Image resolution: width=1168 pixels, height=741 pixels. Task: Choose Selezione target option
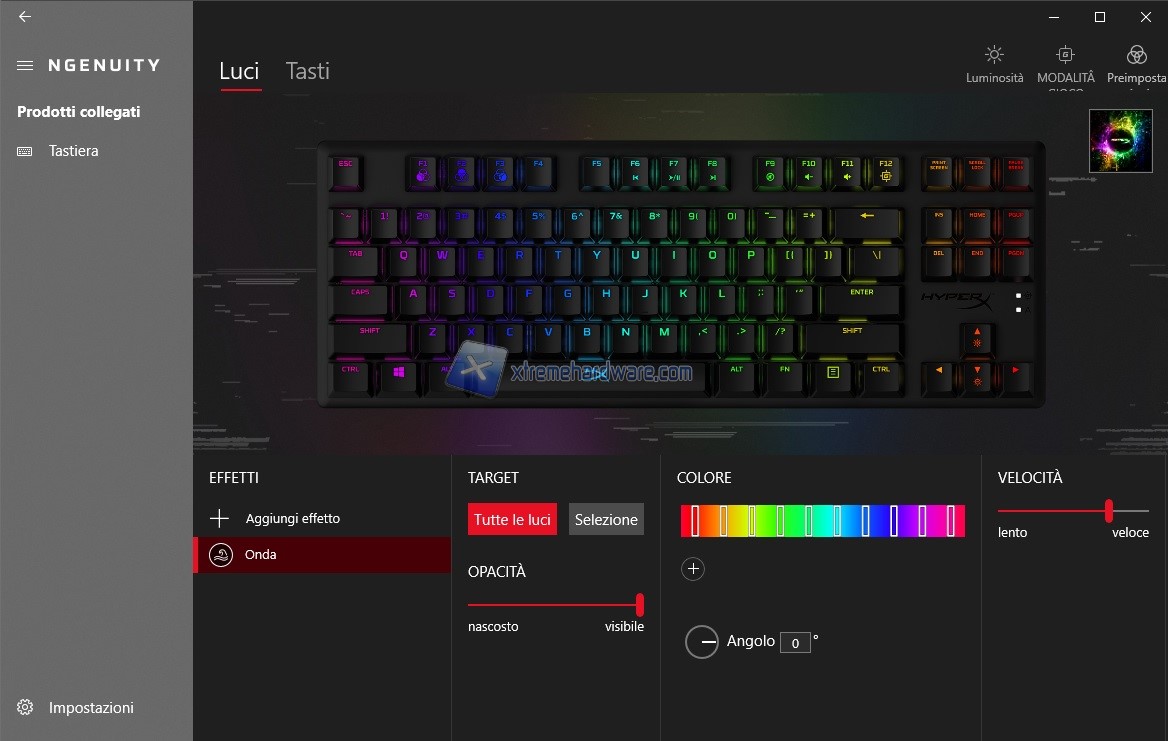[606, 519]
